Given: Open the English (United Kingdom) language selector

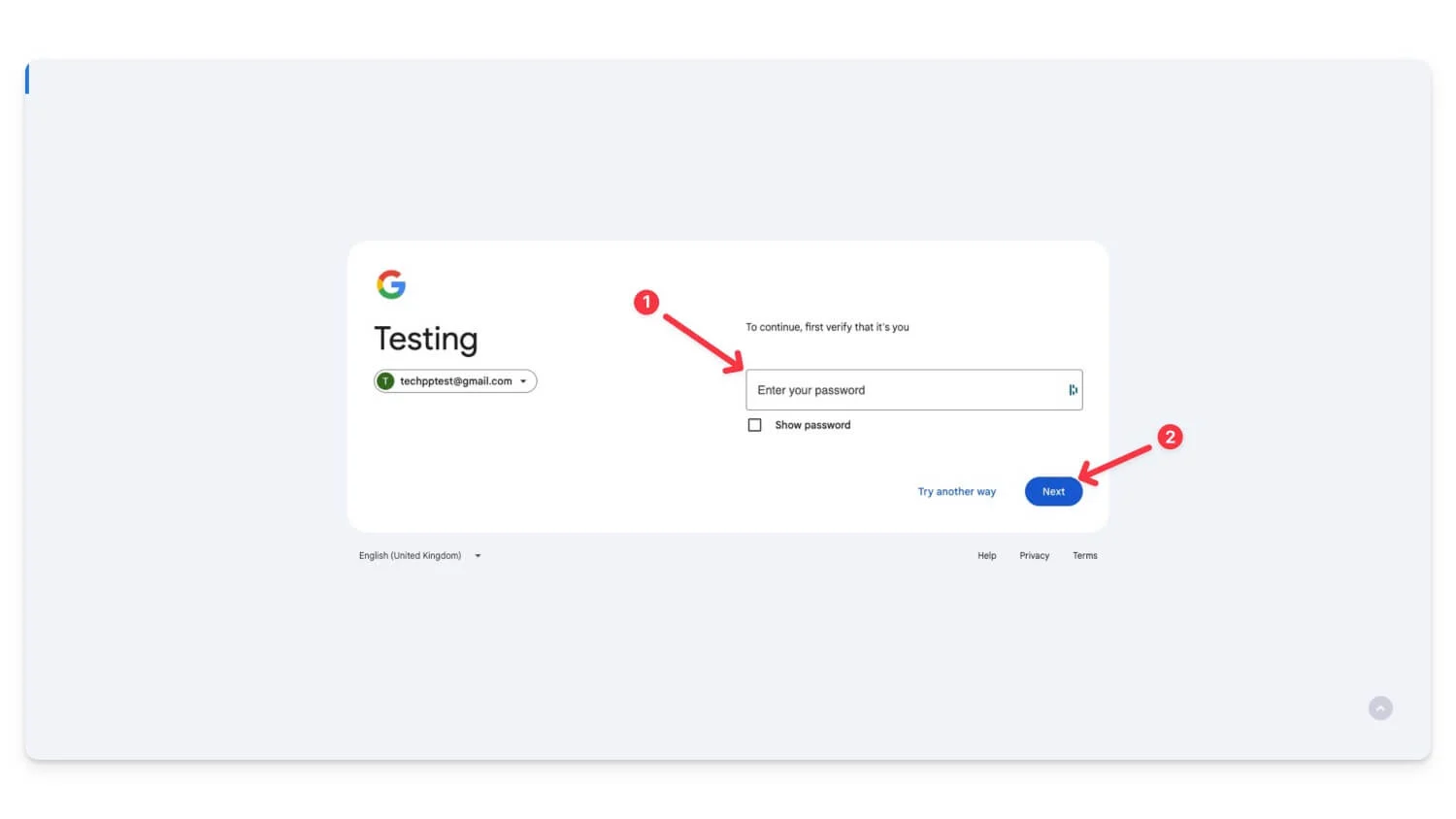Looking at the screenshot, I should tap(420, 556).
